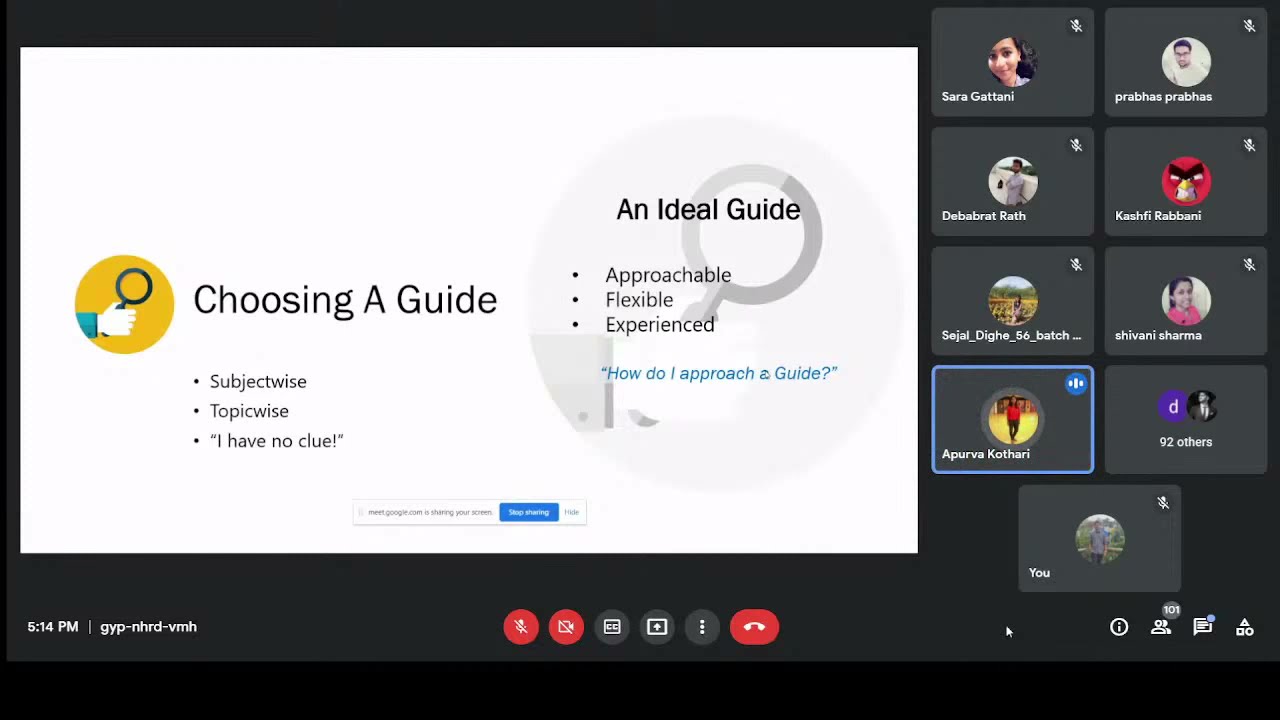Image resolution: width=1280 pixels, height=720 pixels.
Task: Select Debabrat Rath's tile
Action: pos(1012,181)
